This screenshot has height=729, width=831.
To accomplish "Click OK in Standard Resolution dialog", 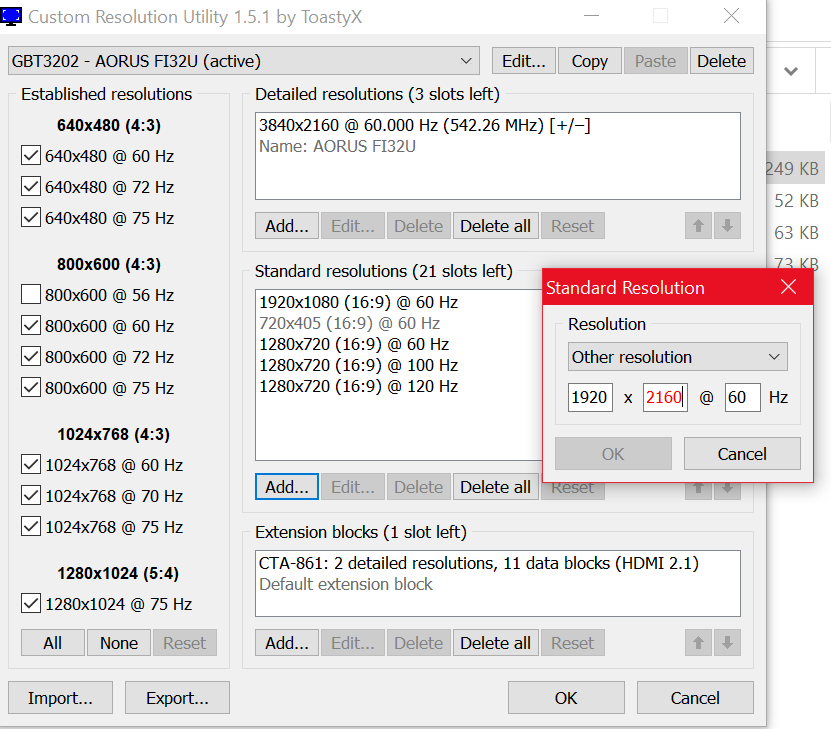I will tap(613, 454).
